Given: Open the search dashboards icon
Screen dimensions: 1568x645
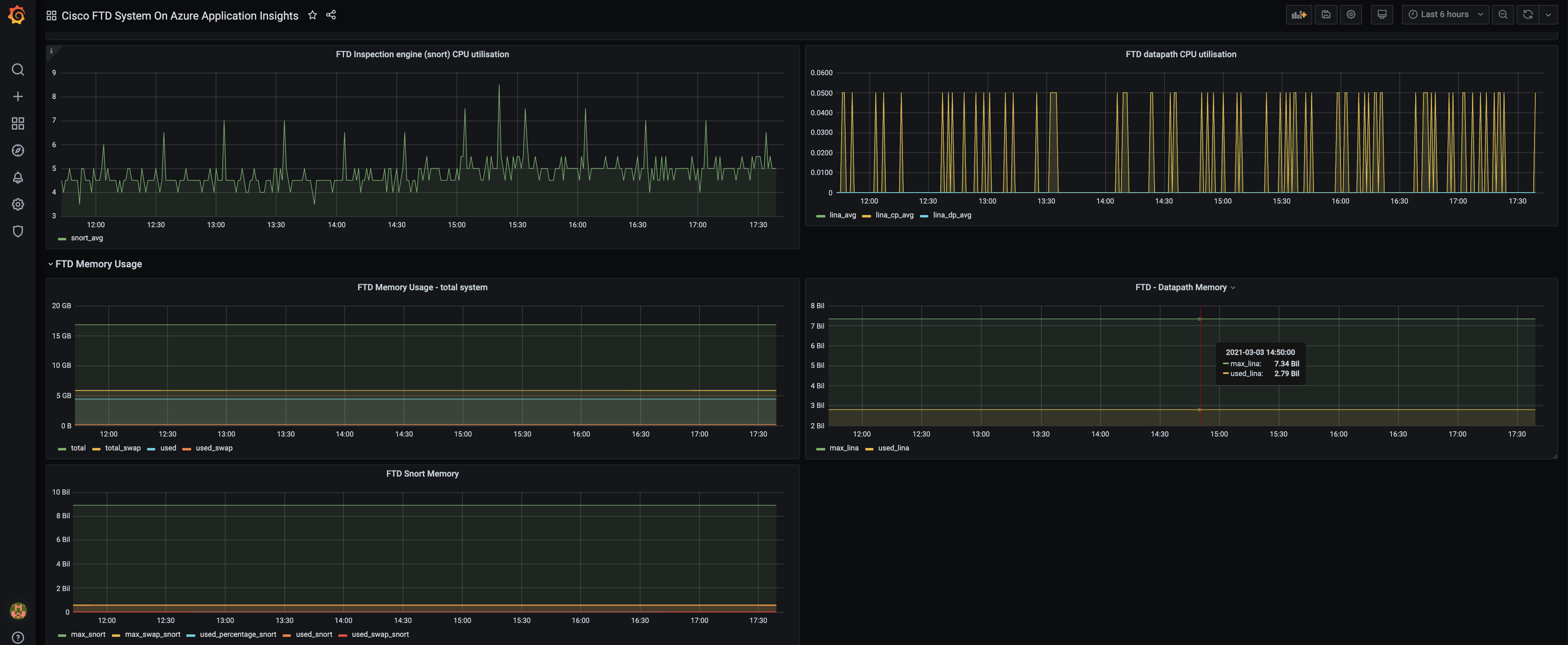Looking at the screenshot, I should coord(18,70).
